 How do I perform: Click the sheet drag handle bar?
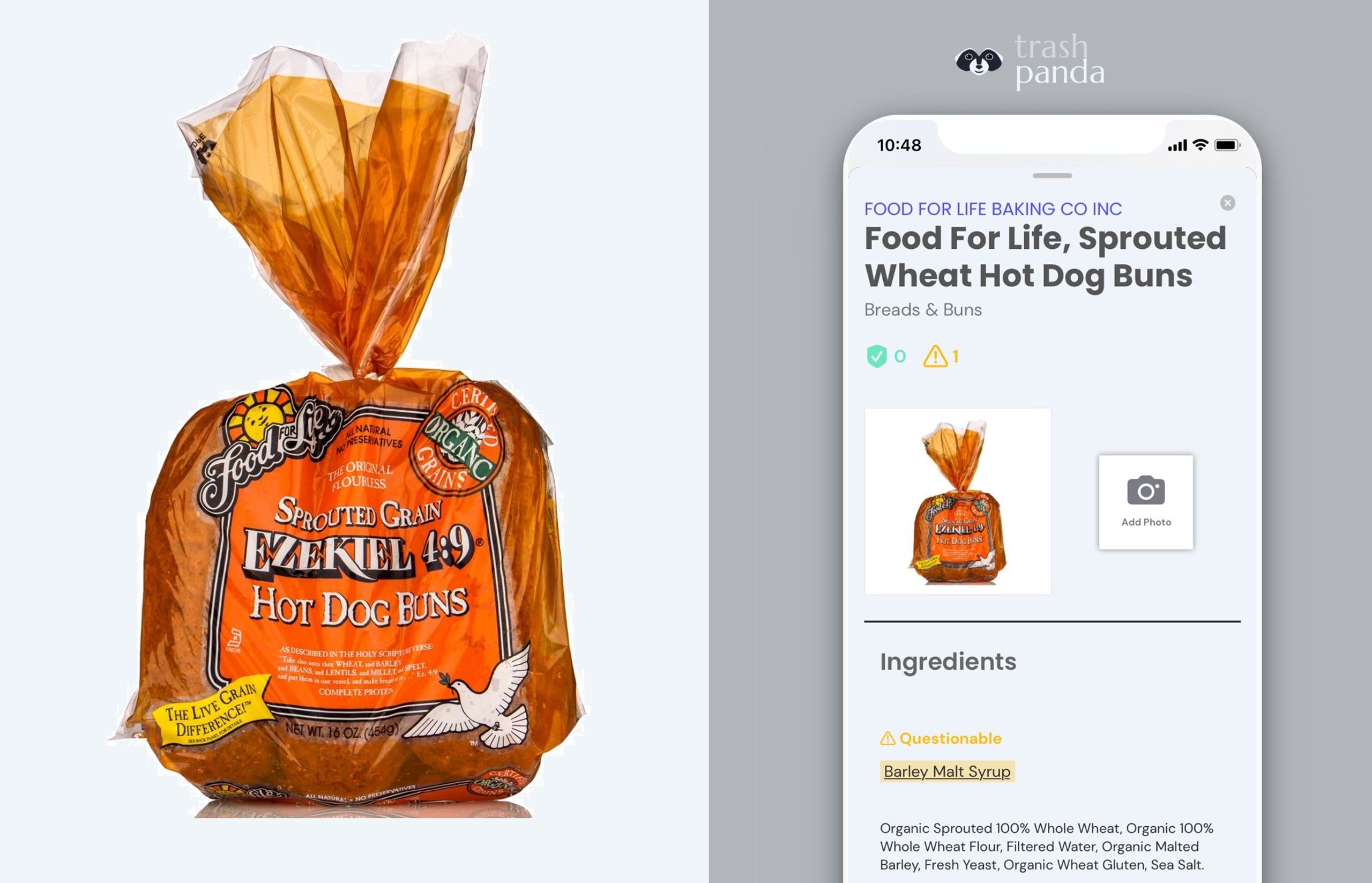[1052, 175]
